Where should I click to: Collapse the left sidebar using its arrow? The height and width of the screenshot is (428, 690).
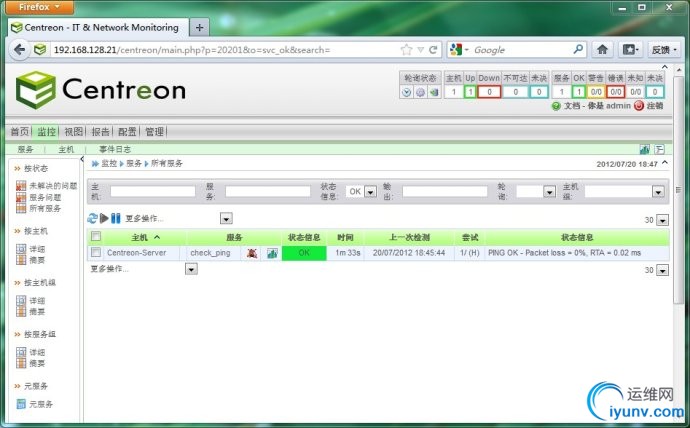(82, 159)
